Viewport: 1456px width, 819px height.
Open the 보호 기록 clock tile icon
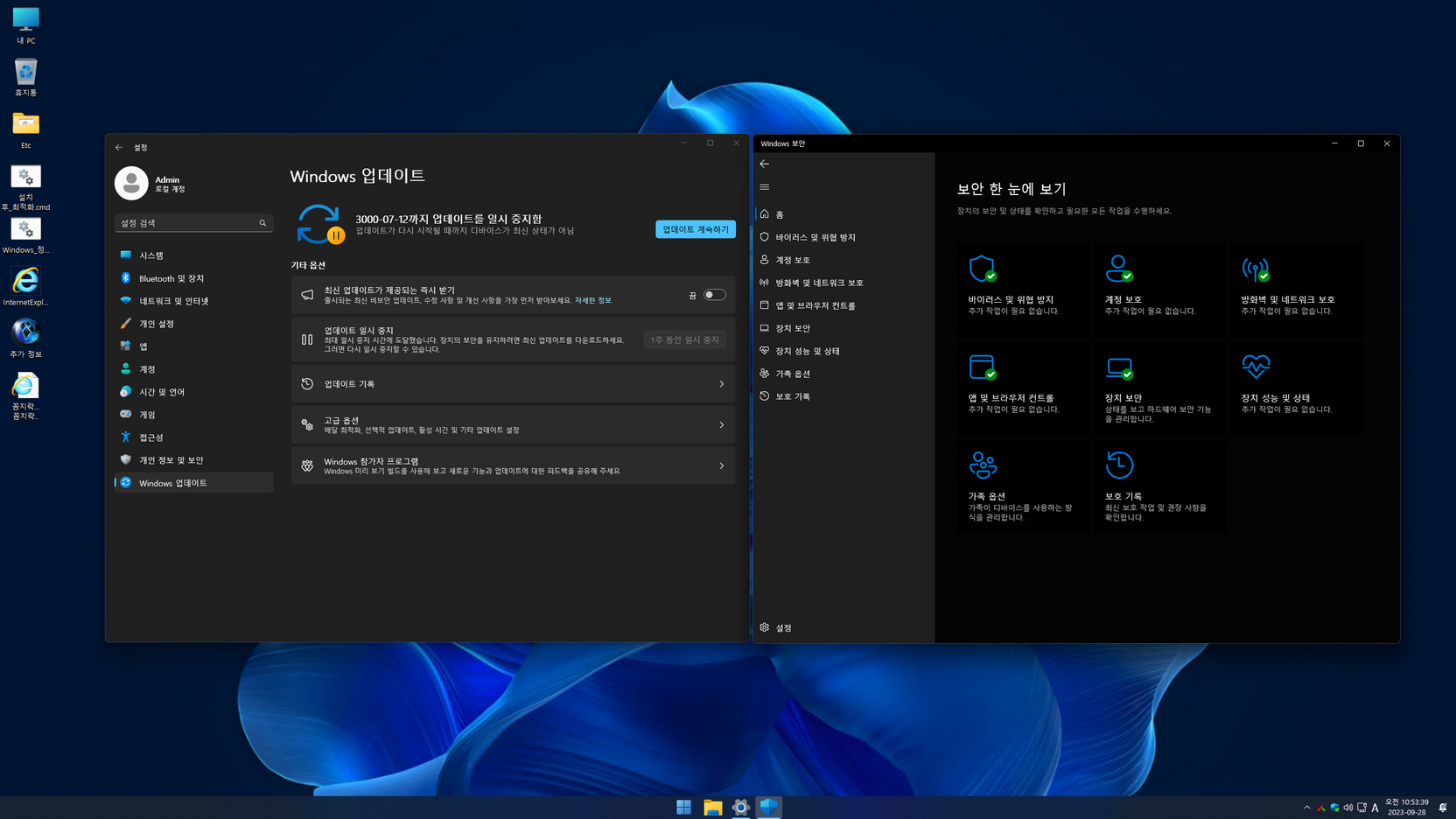tap(1118, 465)
